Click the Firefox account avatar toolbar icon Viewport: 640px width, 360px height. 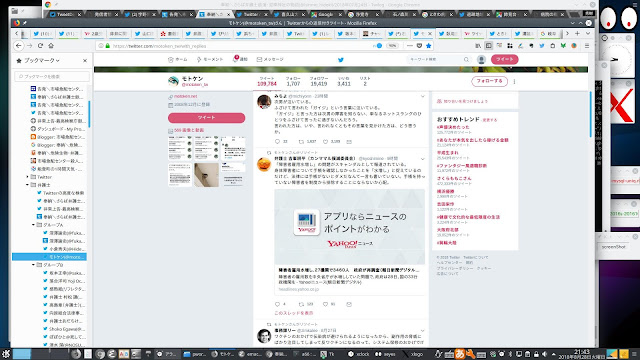[x=574, y=46]
